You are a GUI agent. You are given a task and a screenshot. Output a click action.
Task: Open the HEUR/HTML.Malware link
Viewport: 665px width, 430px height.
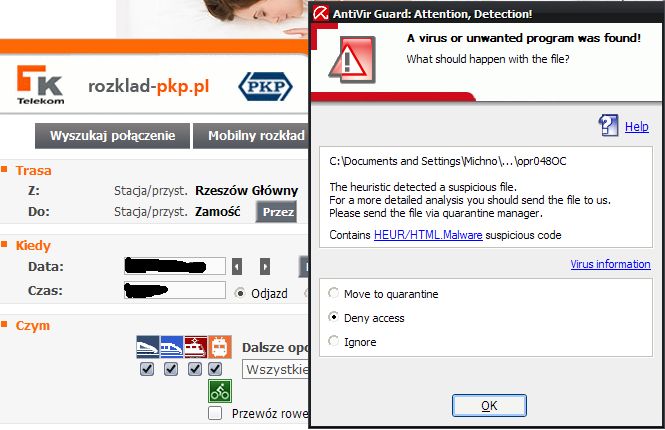428,235
